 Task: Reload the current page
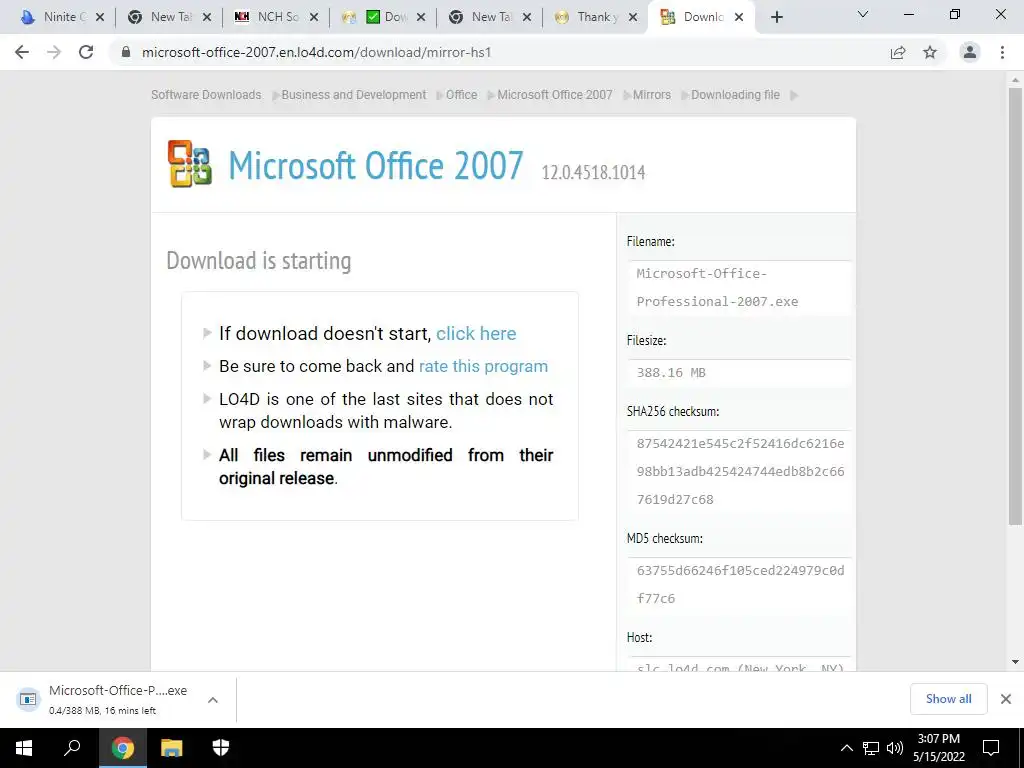[86, 52]
